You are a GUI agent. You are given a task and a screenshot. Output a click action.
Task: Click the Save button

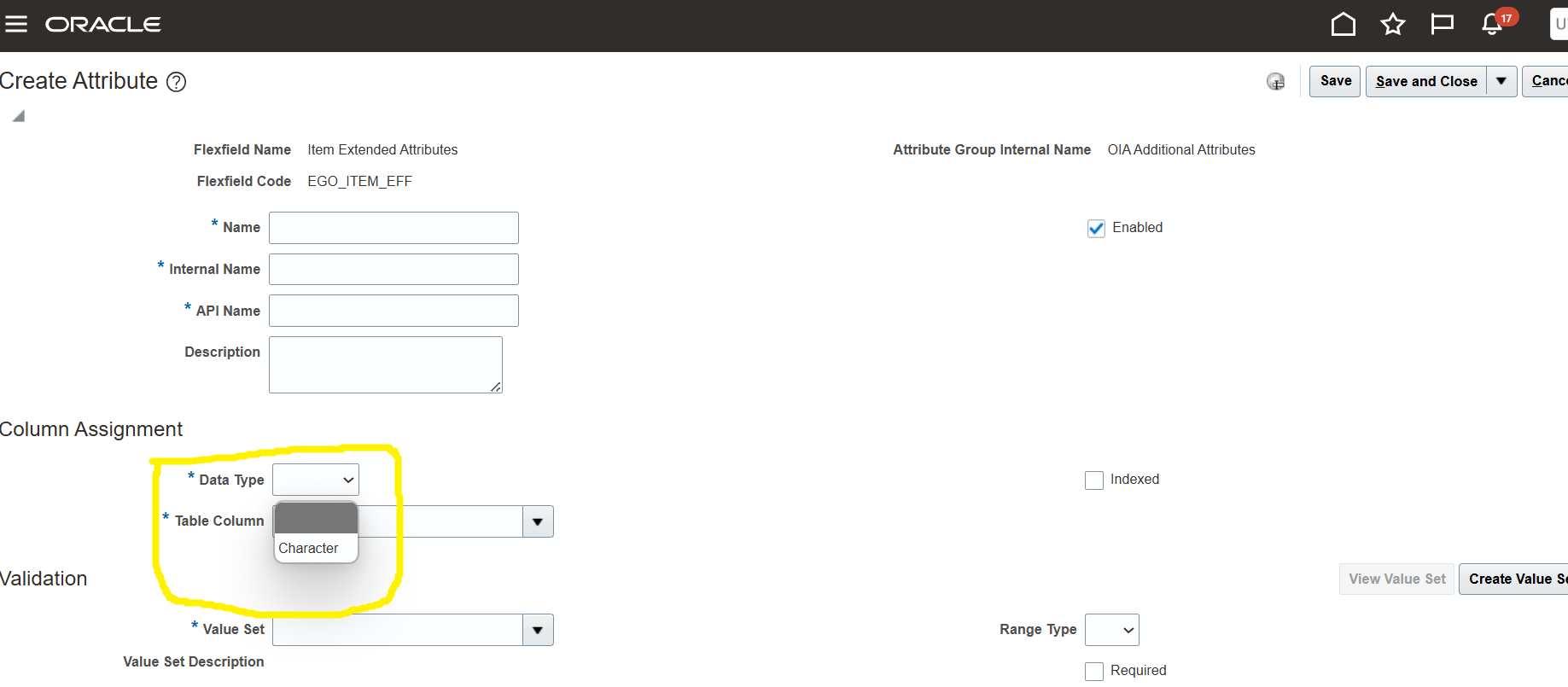pyautogui.click(x=1335, y=81)
